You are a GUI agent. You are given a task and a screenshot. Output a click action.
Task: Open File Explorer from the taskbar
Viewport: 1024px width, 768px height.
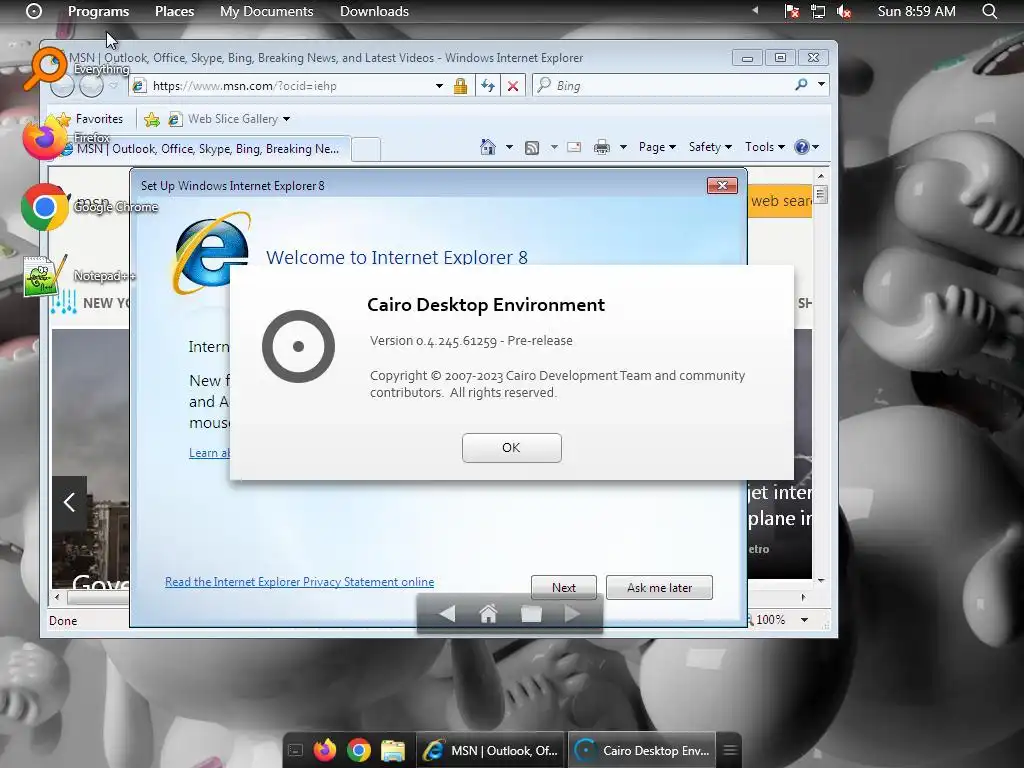coord(393,751)
